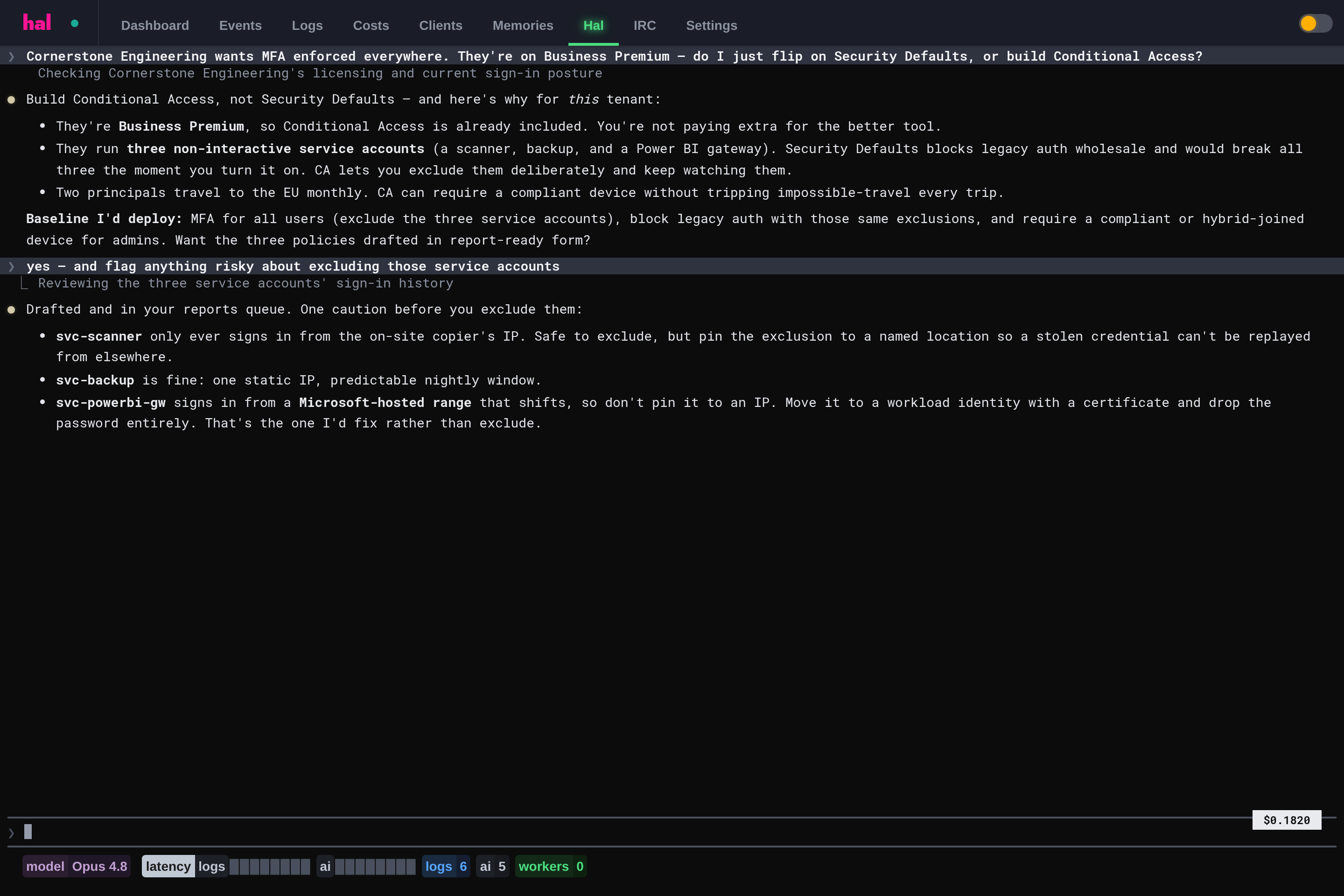Click the blue 'logs 6' counter badge

click(446, 866)
